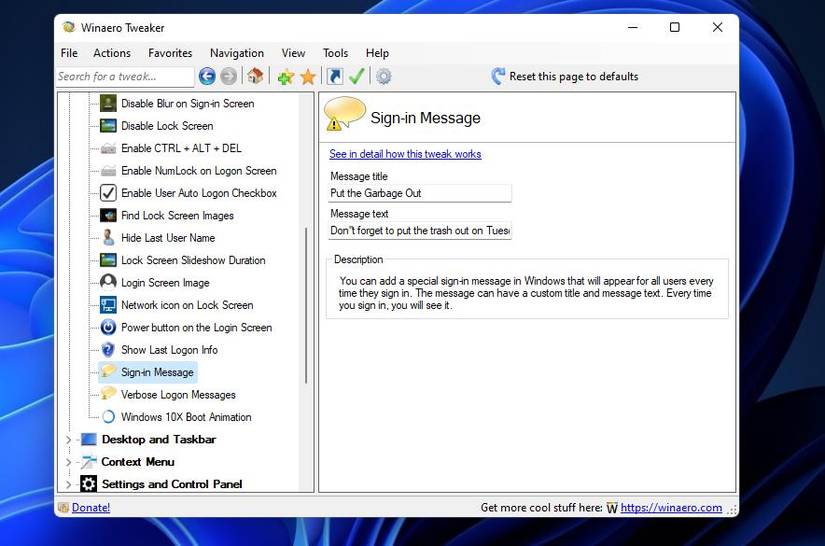Expand Settings and Control Panel category

click(68, 484)
